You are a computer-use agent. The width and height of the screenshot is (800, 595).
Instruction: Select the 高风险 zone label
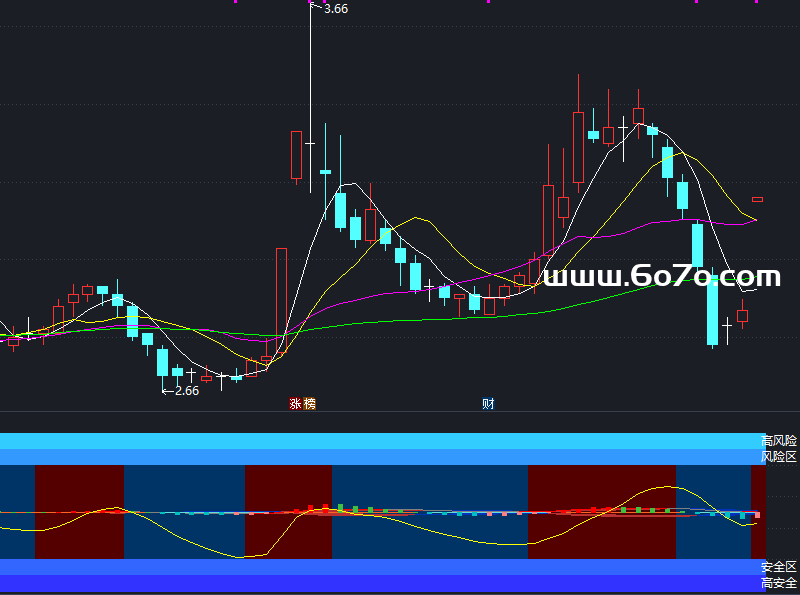tap(779, 440)
